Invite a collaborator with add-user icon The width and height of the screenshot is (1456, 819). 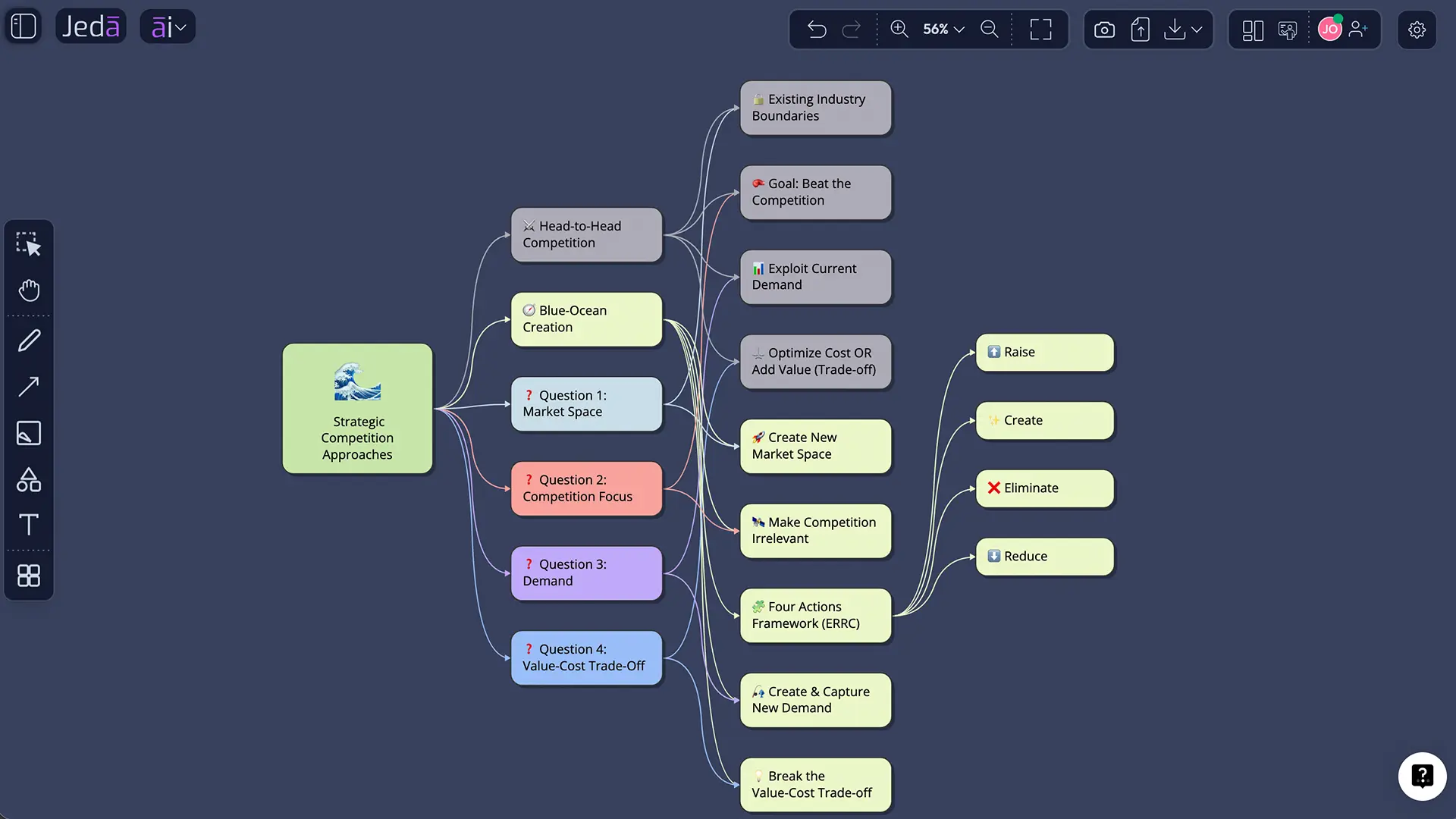pyautogui.click(x=1359, y=30)
